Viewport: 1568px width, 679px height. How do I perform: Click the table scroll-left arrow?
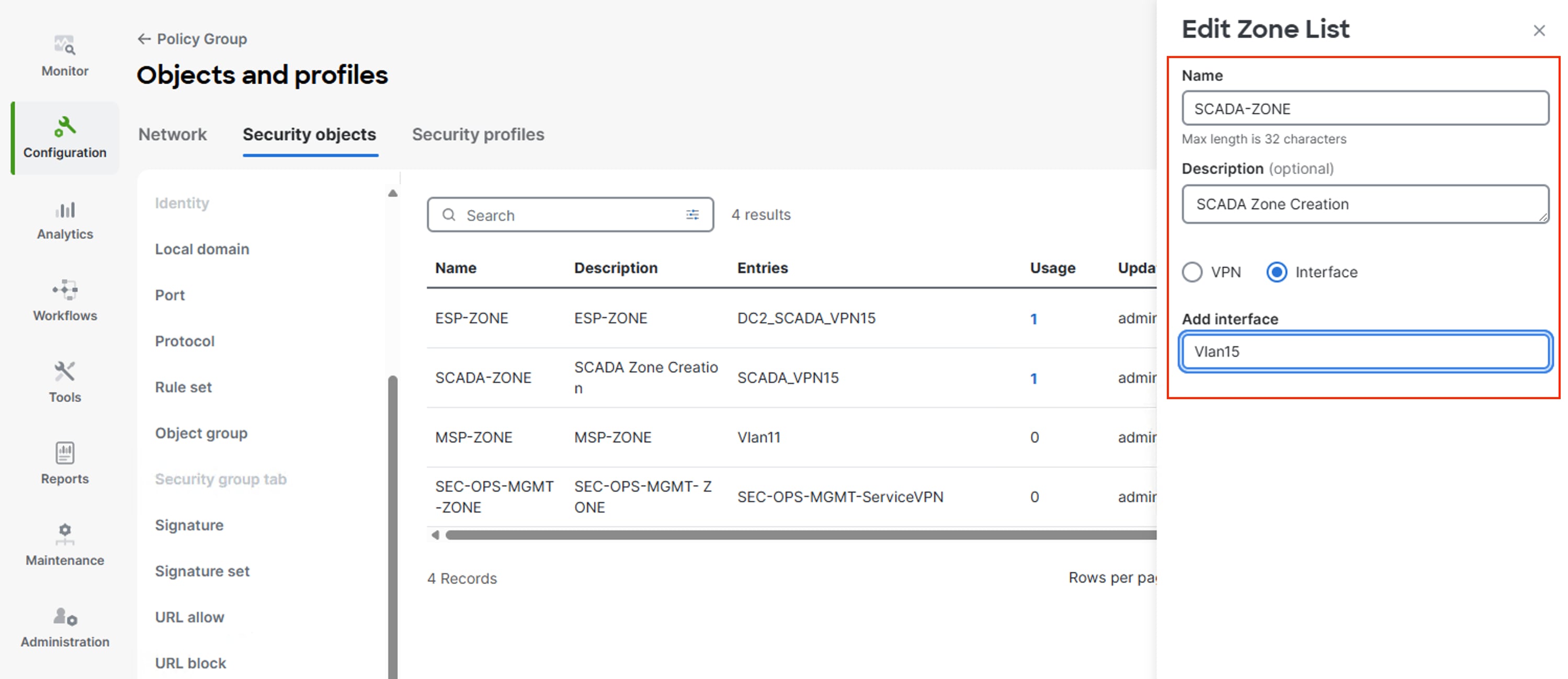click(x=435, y=535)
